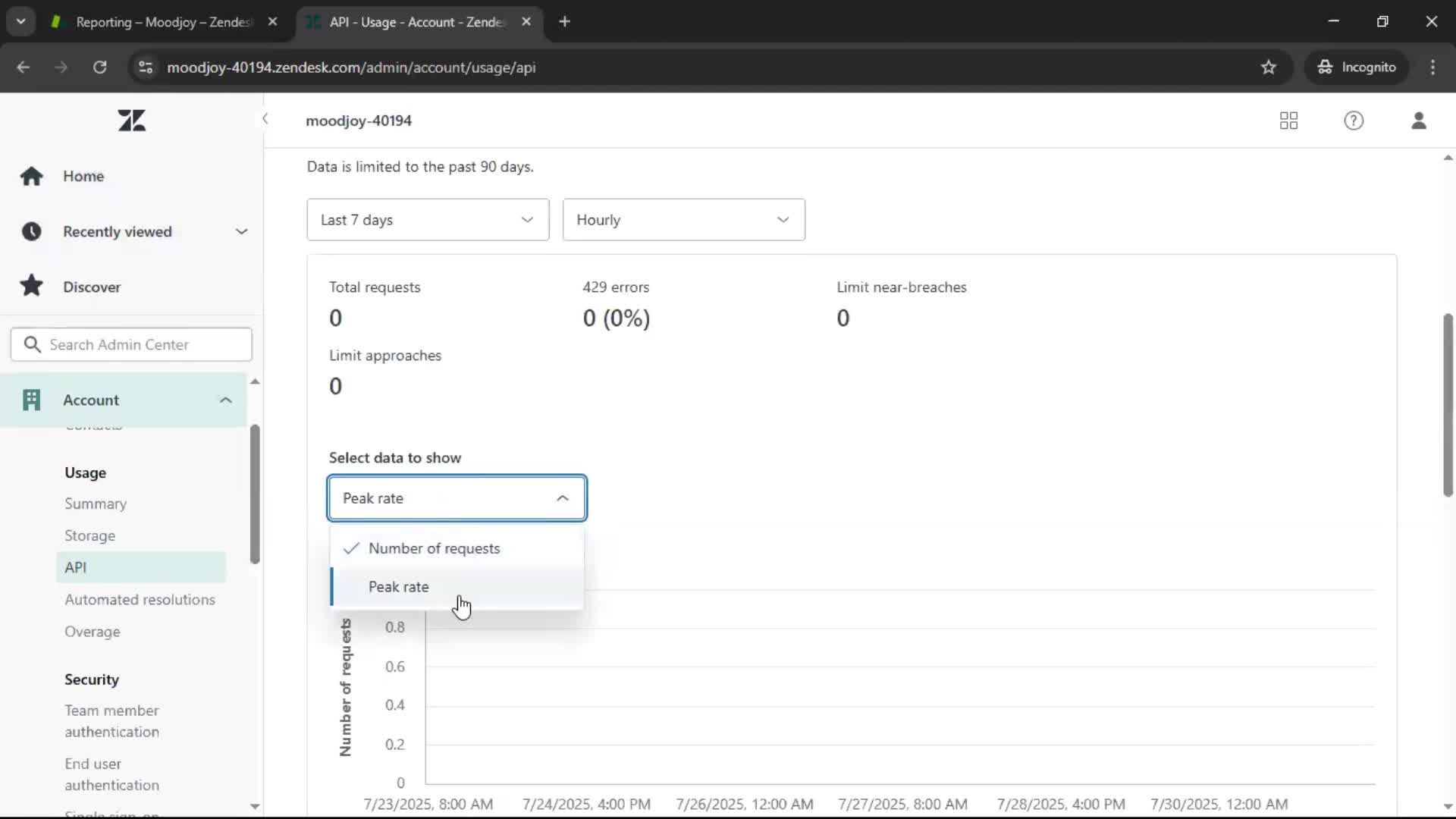Screen dimensions: 1456x819
Task: Click the Limit approaches label
Action: pos(384,356)
